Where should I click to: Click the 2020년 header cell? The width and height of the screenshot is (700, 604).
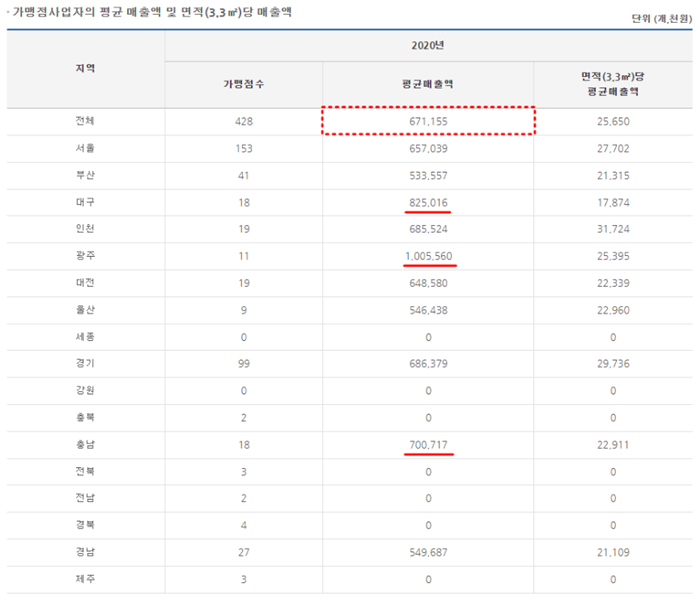(428, 46)
